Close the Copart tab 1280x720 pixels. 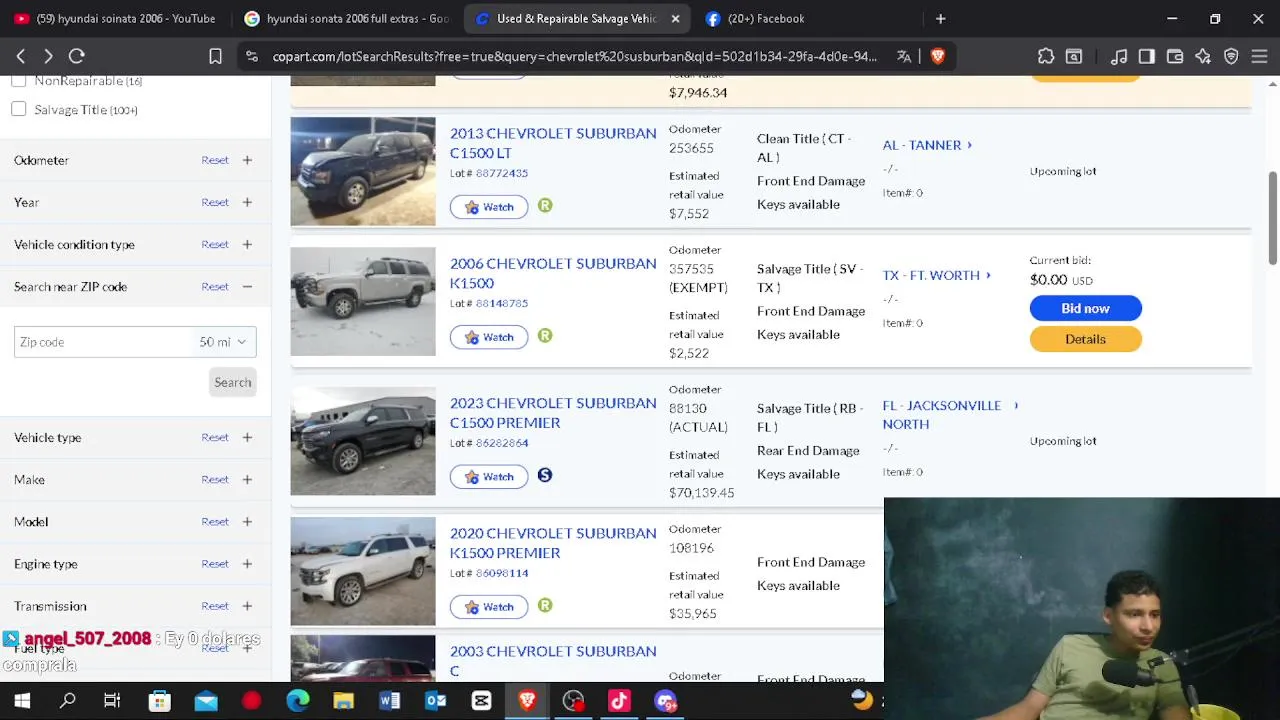[x=675, y=18]
